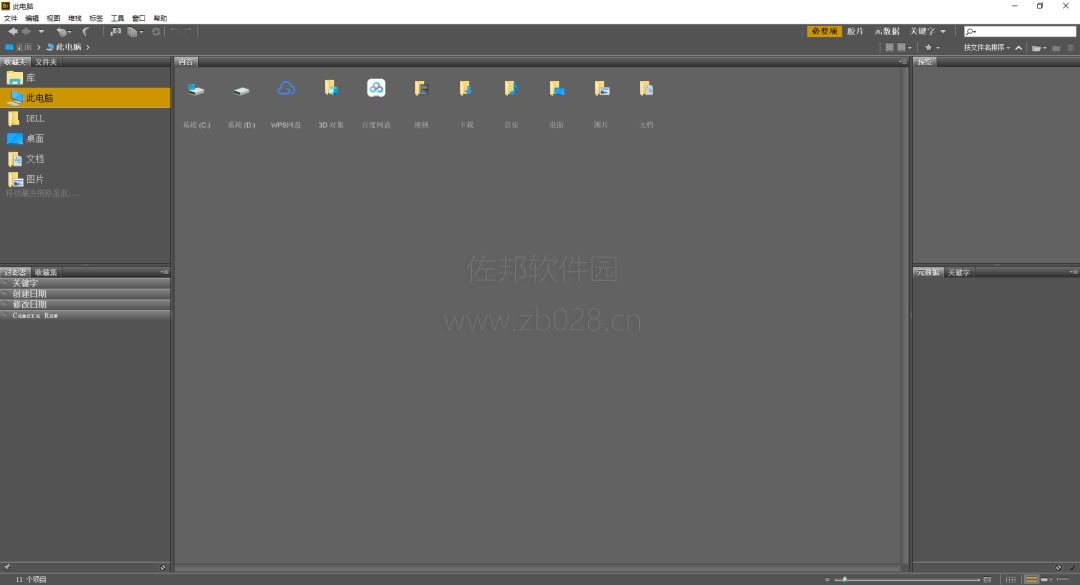Click the search input field

coord(1020,32)
